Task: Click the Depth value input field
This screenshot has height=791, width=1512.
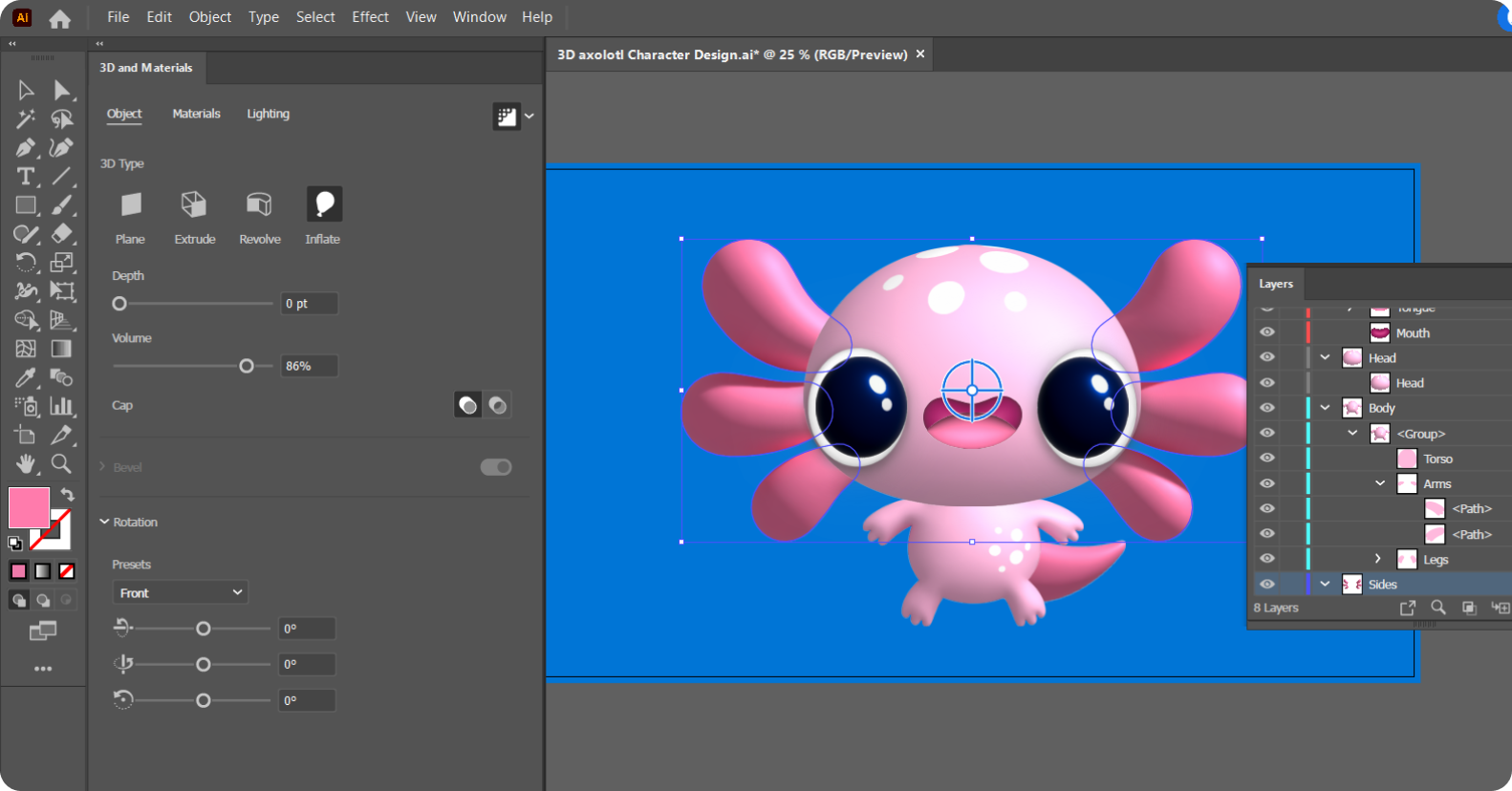Action: point(309,304)
